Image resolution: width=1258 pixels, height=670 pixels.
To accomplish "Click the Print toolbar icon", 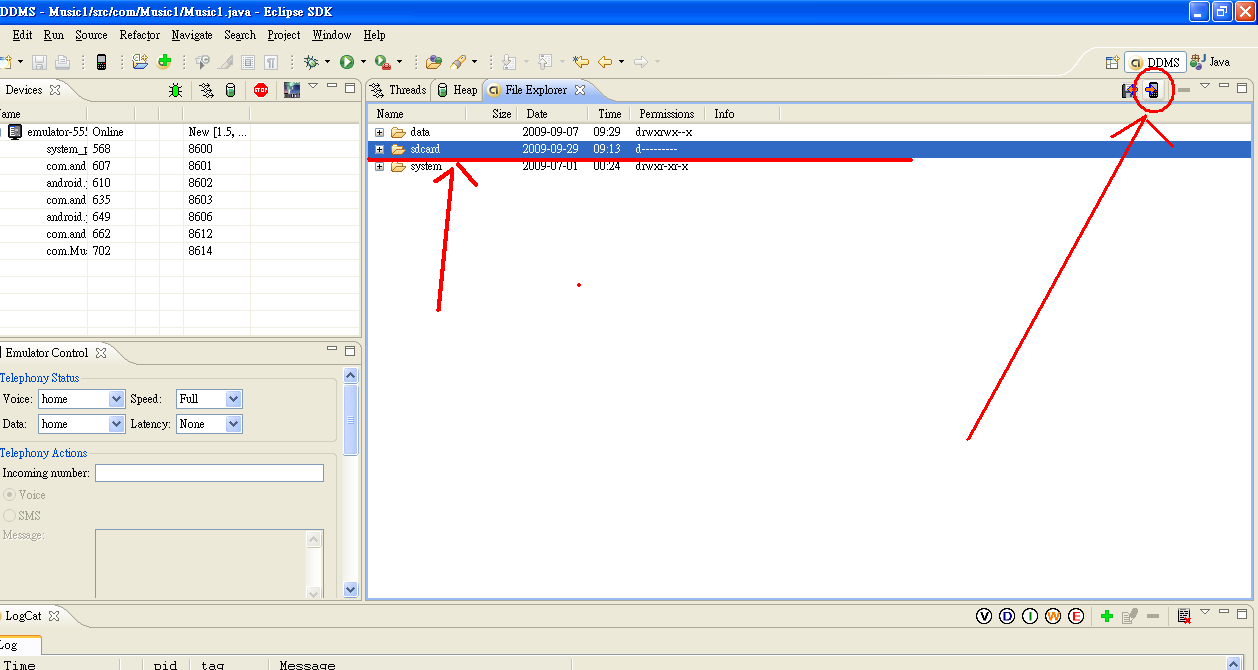I will 62,62.
